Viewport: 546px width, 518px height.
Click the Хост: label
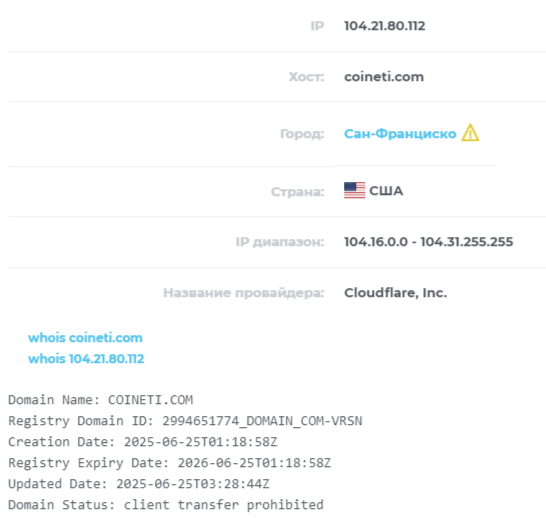click(x=306, y=77)
